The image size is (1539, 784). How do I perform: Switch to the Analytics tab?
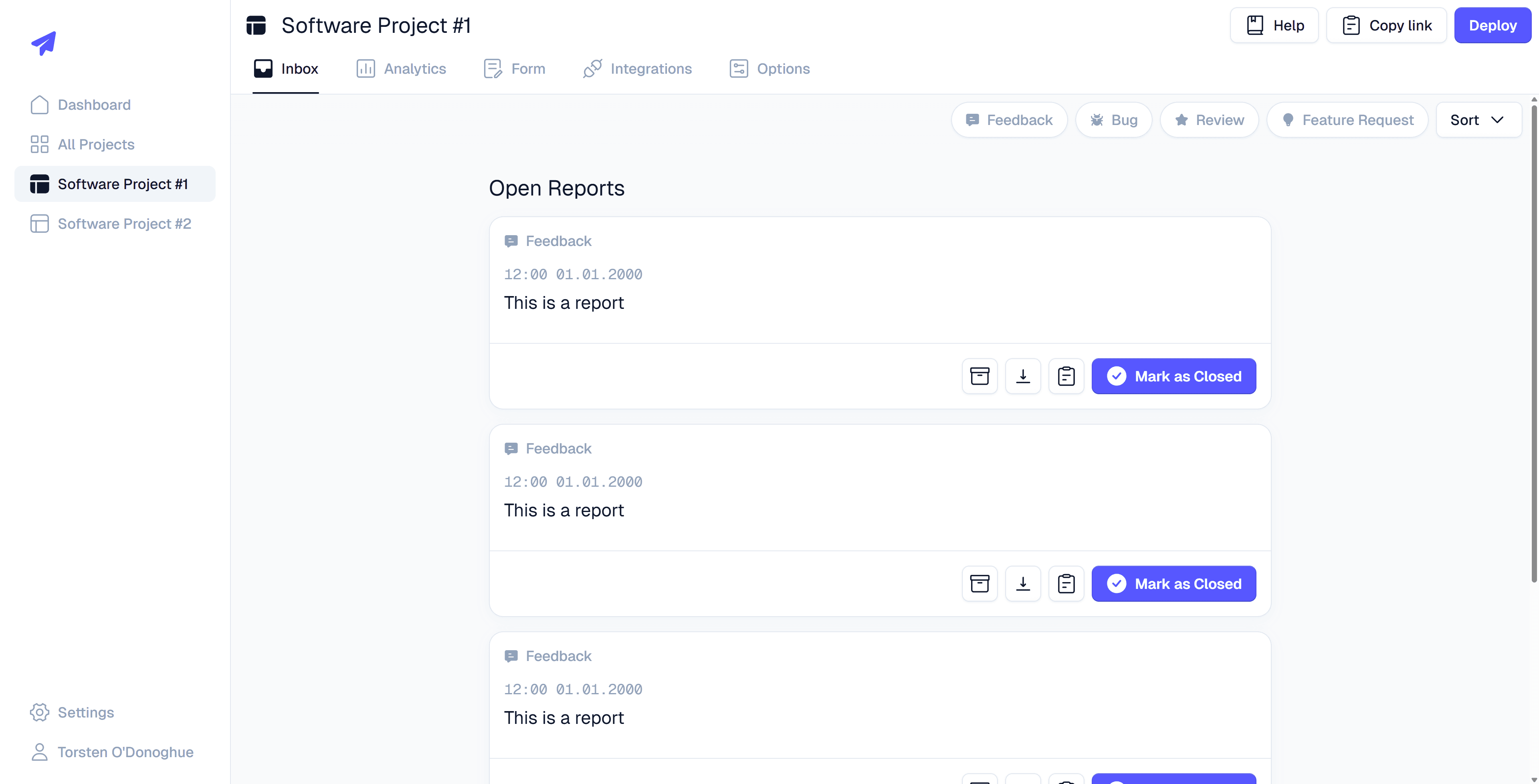coord(401,69)
